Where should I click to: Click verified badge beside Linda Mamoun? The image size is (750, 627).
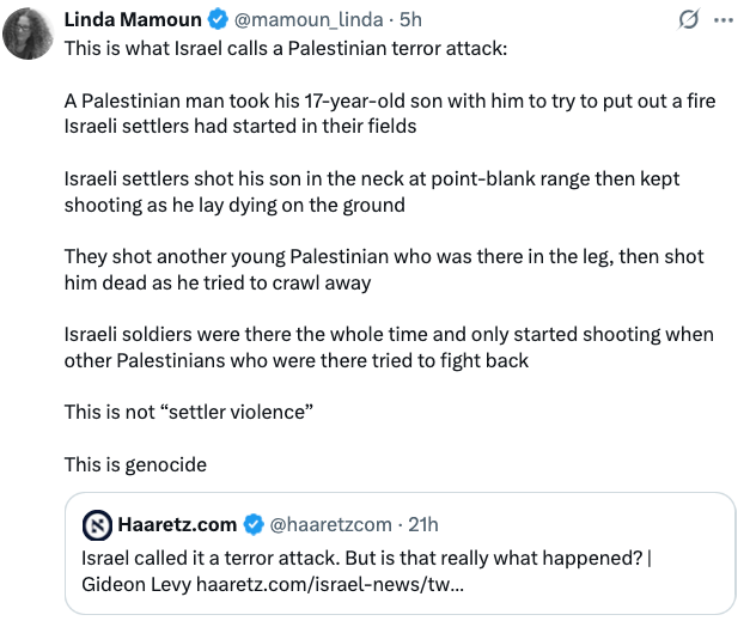[218, 20]
